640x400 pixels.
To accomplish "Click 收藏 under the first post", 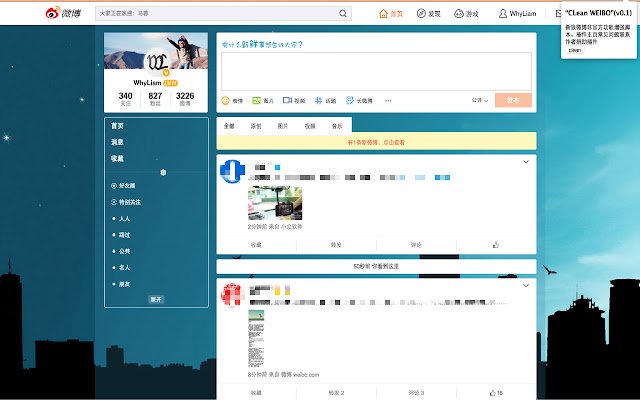I will point(256,245).
